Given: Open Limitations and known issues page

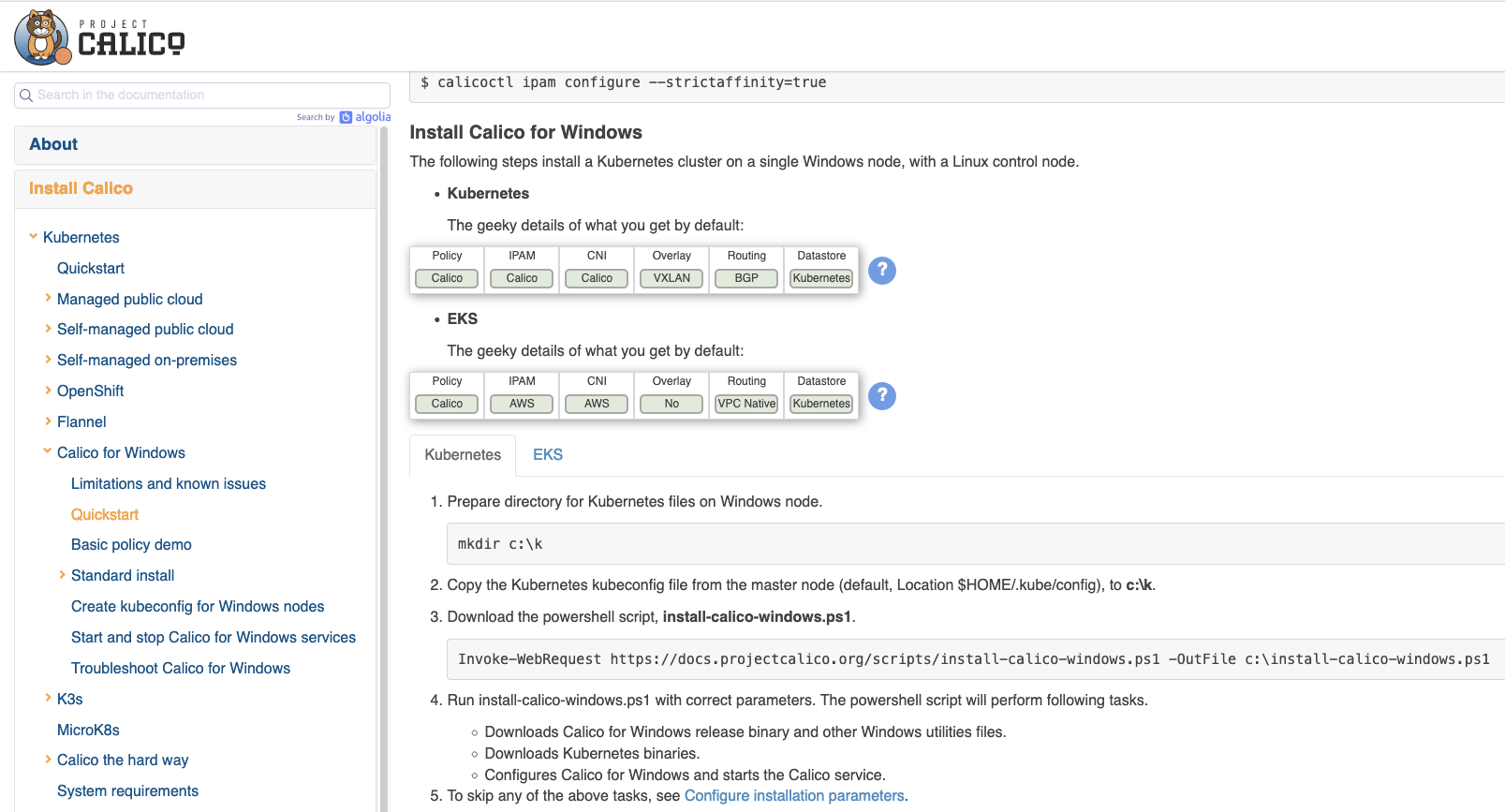Looking at the screenshot, I should coord(169,483).
